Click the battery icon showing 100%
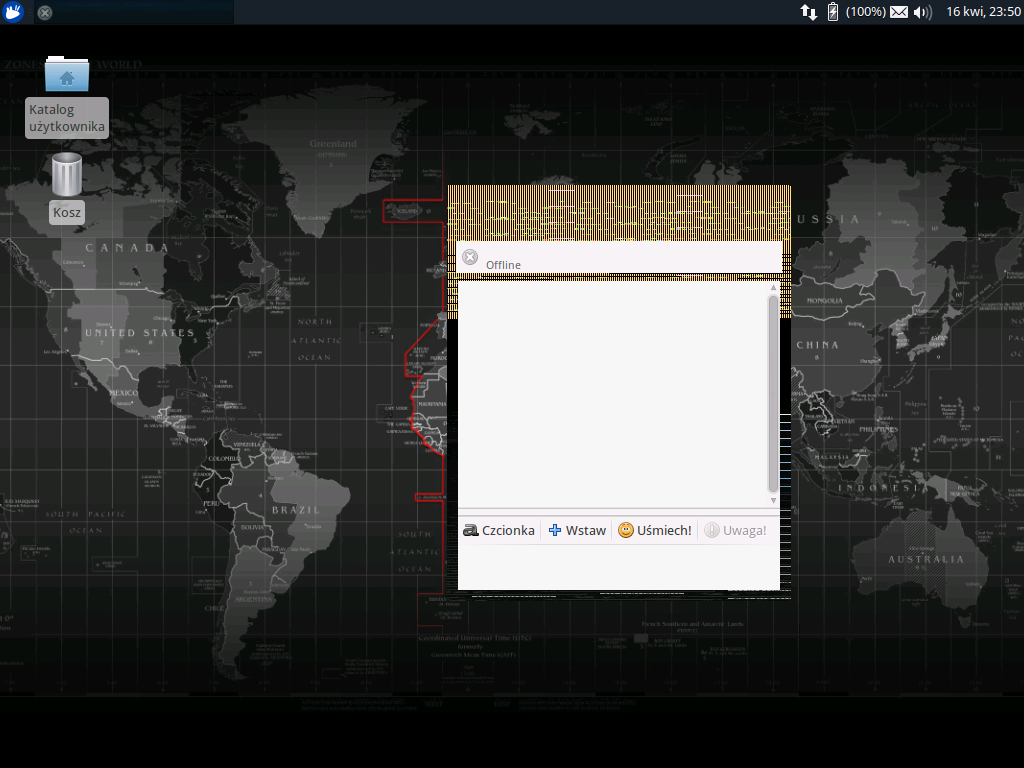Screen dimensions: 1024x768 tap(833, 13)
